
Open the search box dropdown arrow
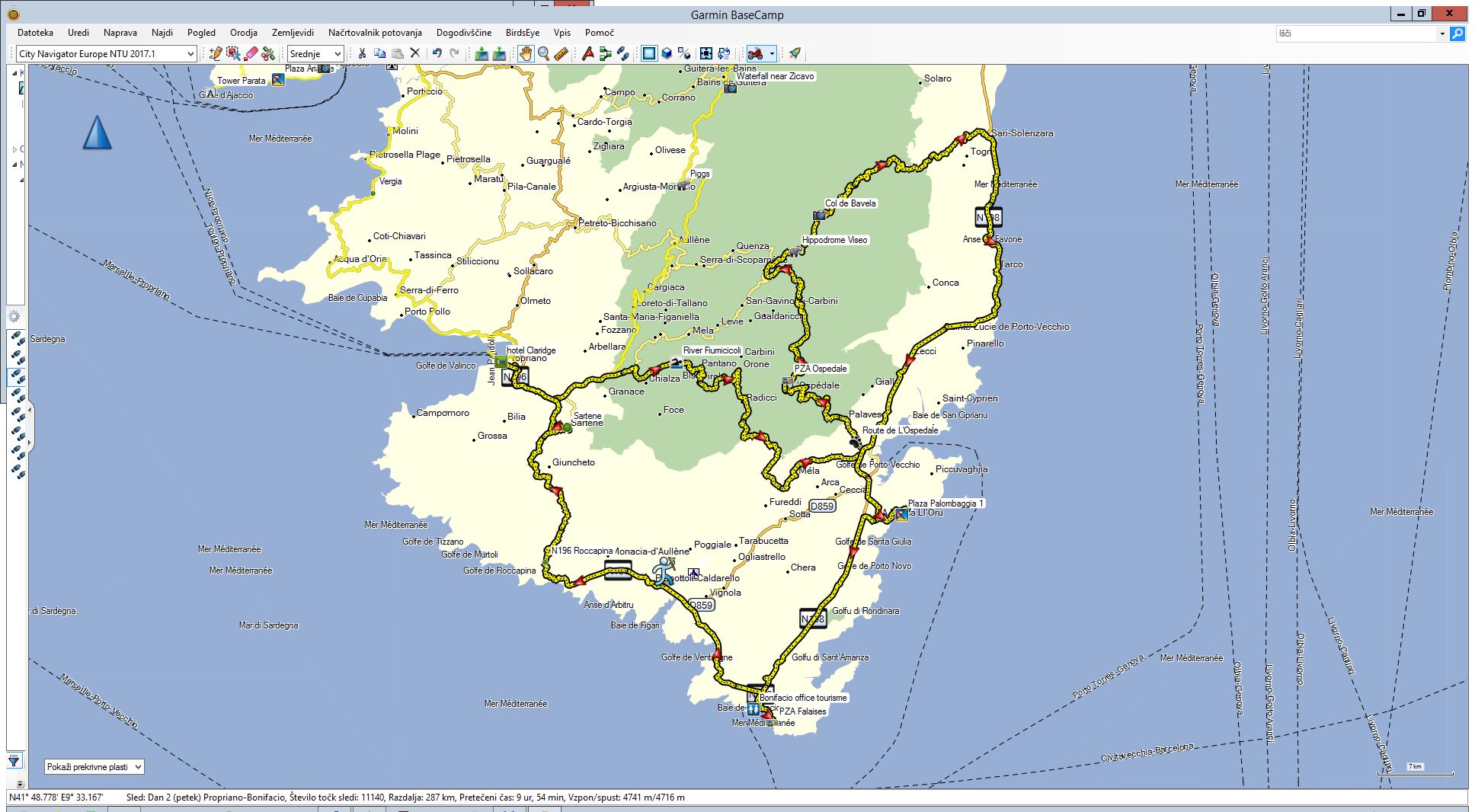click(1442, 34)
